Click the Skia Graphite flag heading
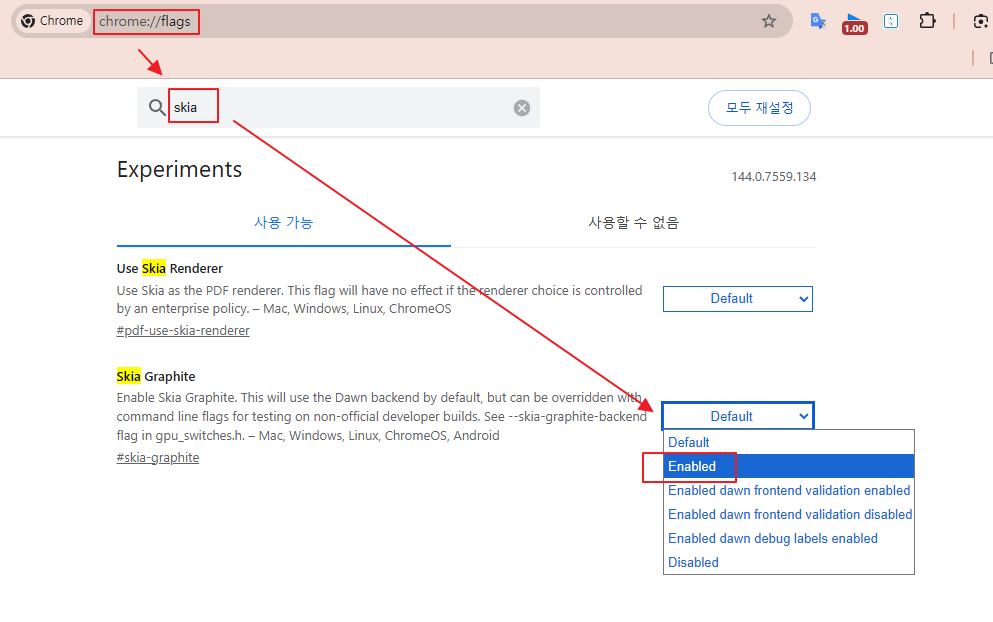This screenshot has width=993, height=622. 156,376
